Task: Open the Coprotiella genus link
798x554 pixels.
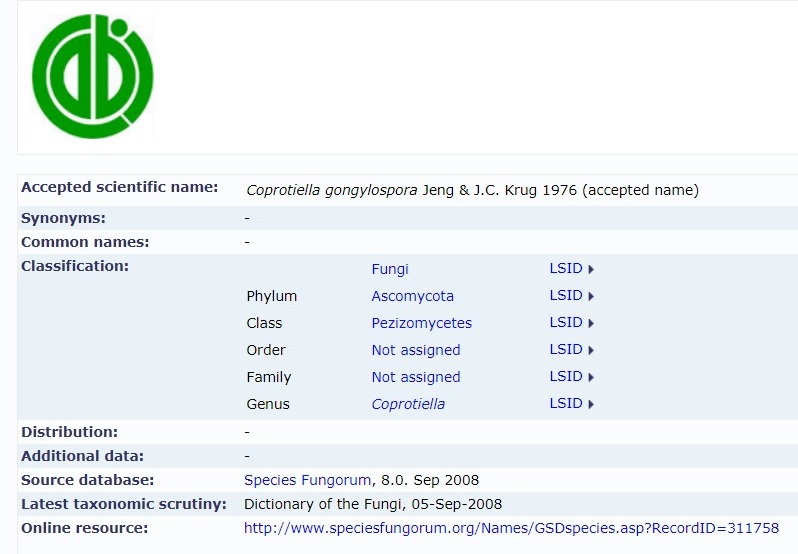Action: click(x=408, y=404)
